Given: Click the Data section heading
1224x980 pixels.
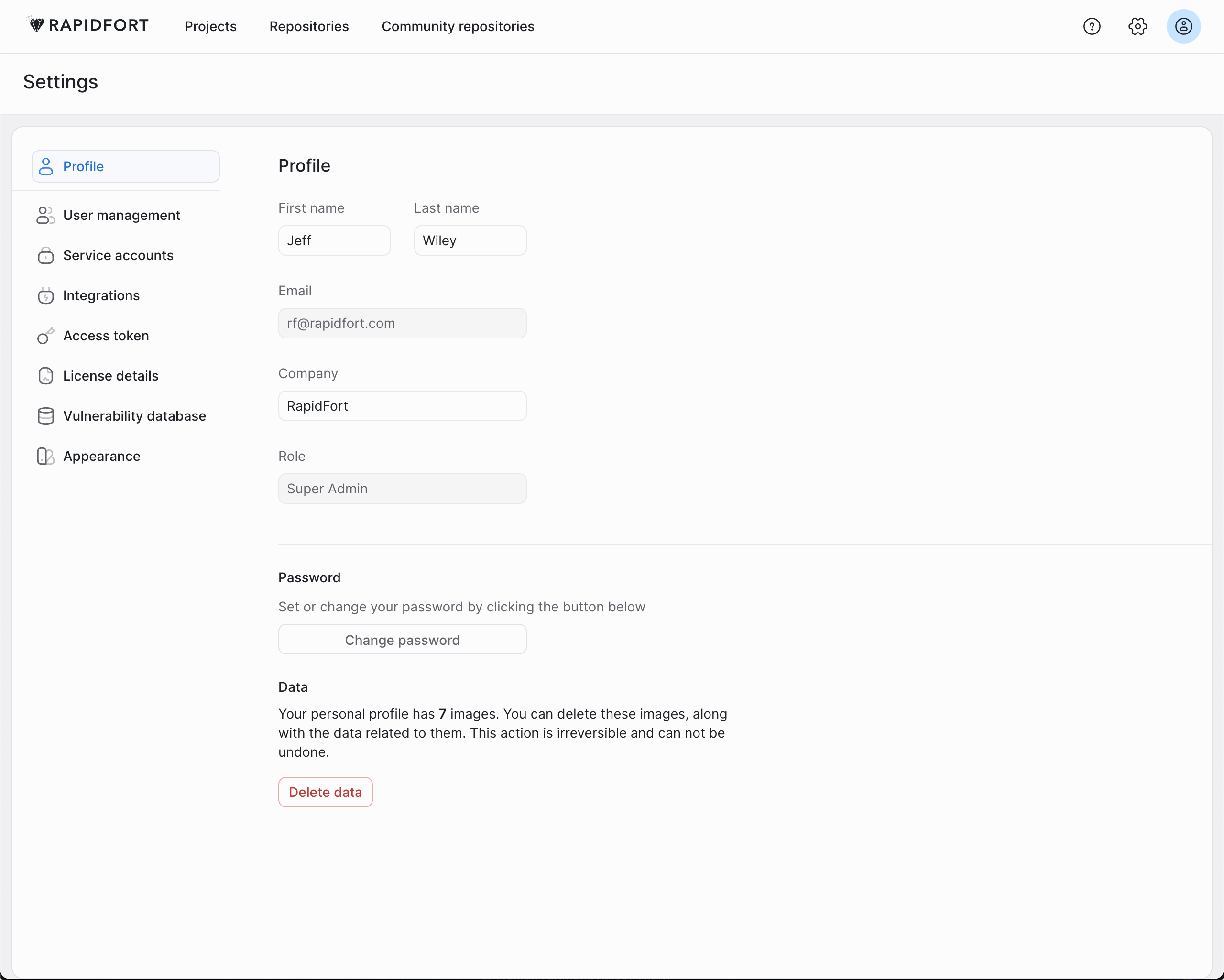Looking at the screenshot, I should coord(293,687).
